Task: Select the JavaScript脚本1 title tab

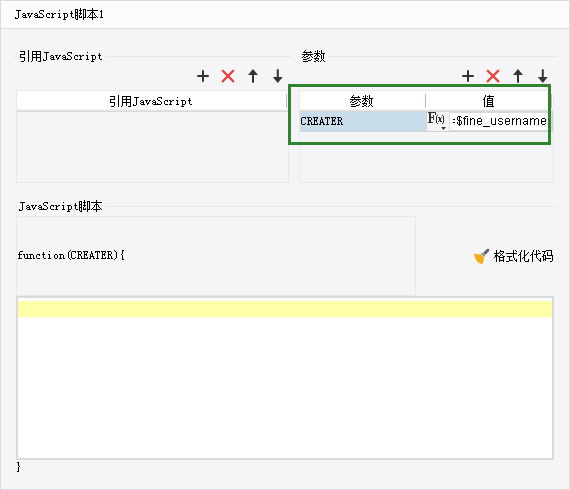Action: point(59,15)
